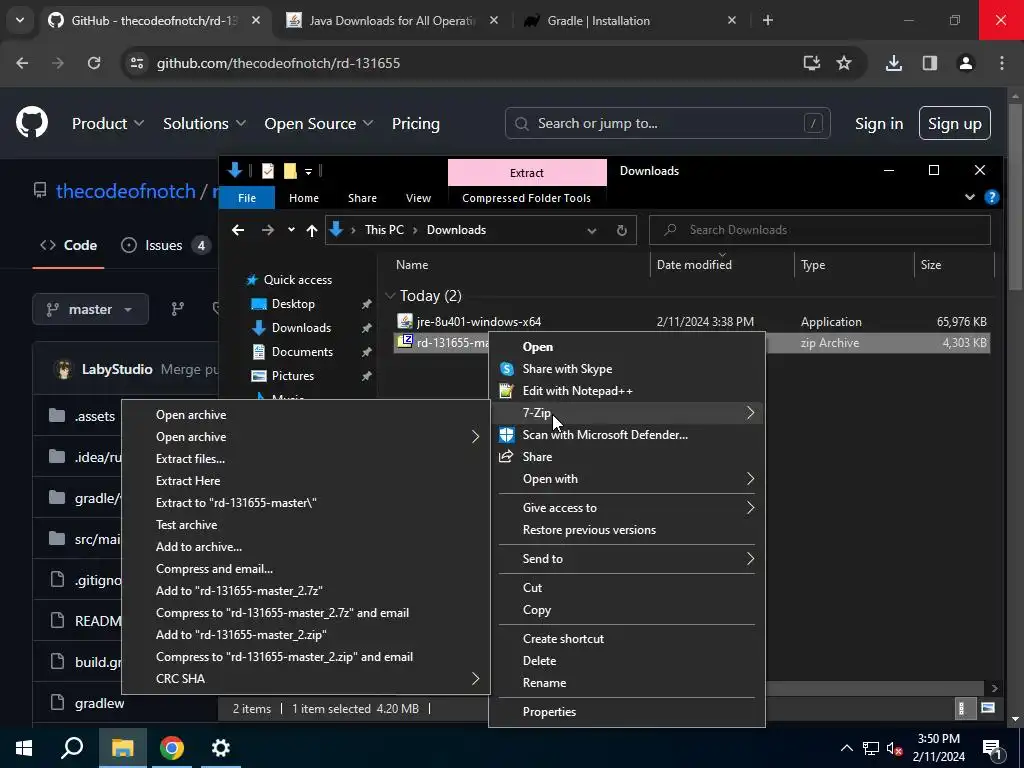
Task: Click the GitHub logo icon
Action: pos(32,123)
